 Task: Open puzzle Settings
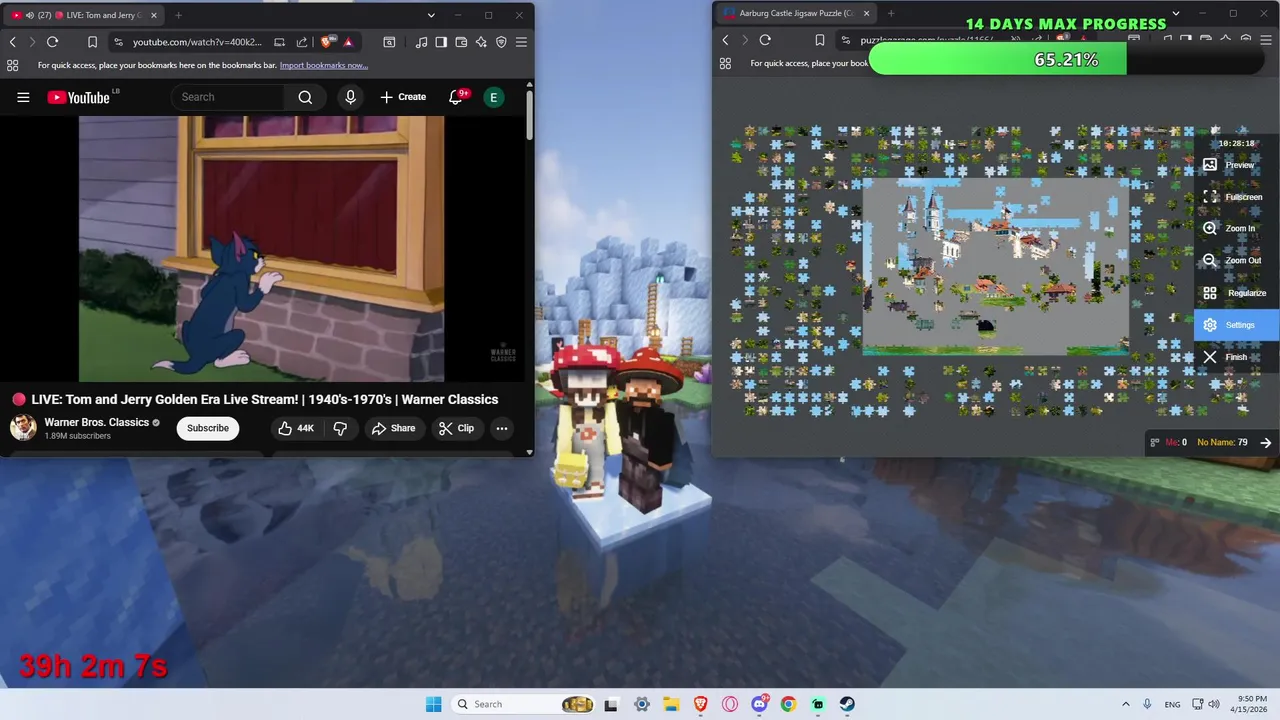[1236, 325]
